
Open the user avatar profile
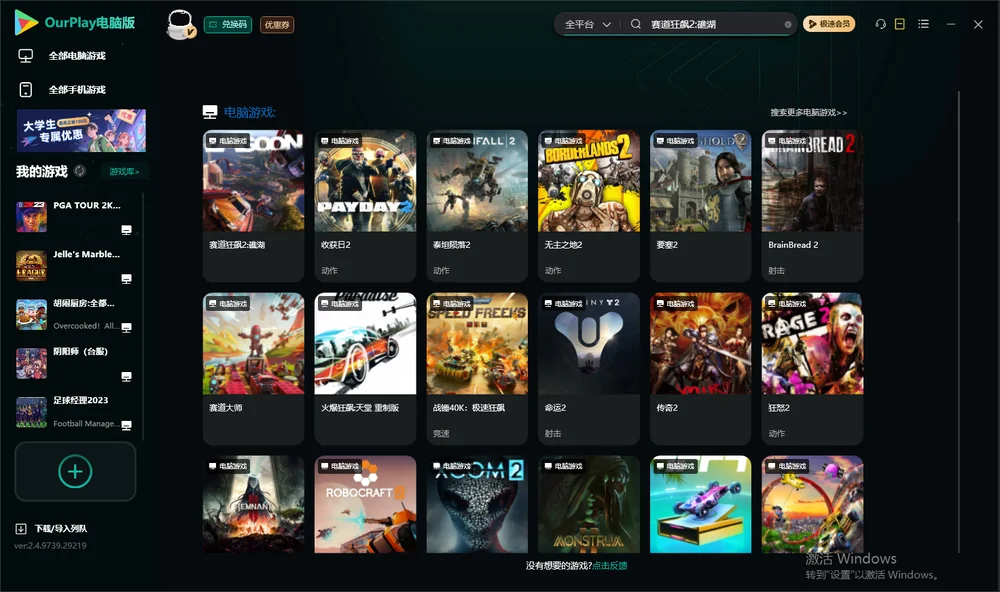(180, 24)
